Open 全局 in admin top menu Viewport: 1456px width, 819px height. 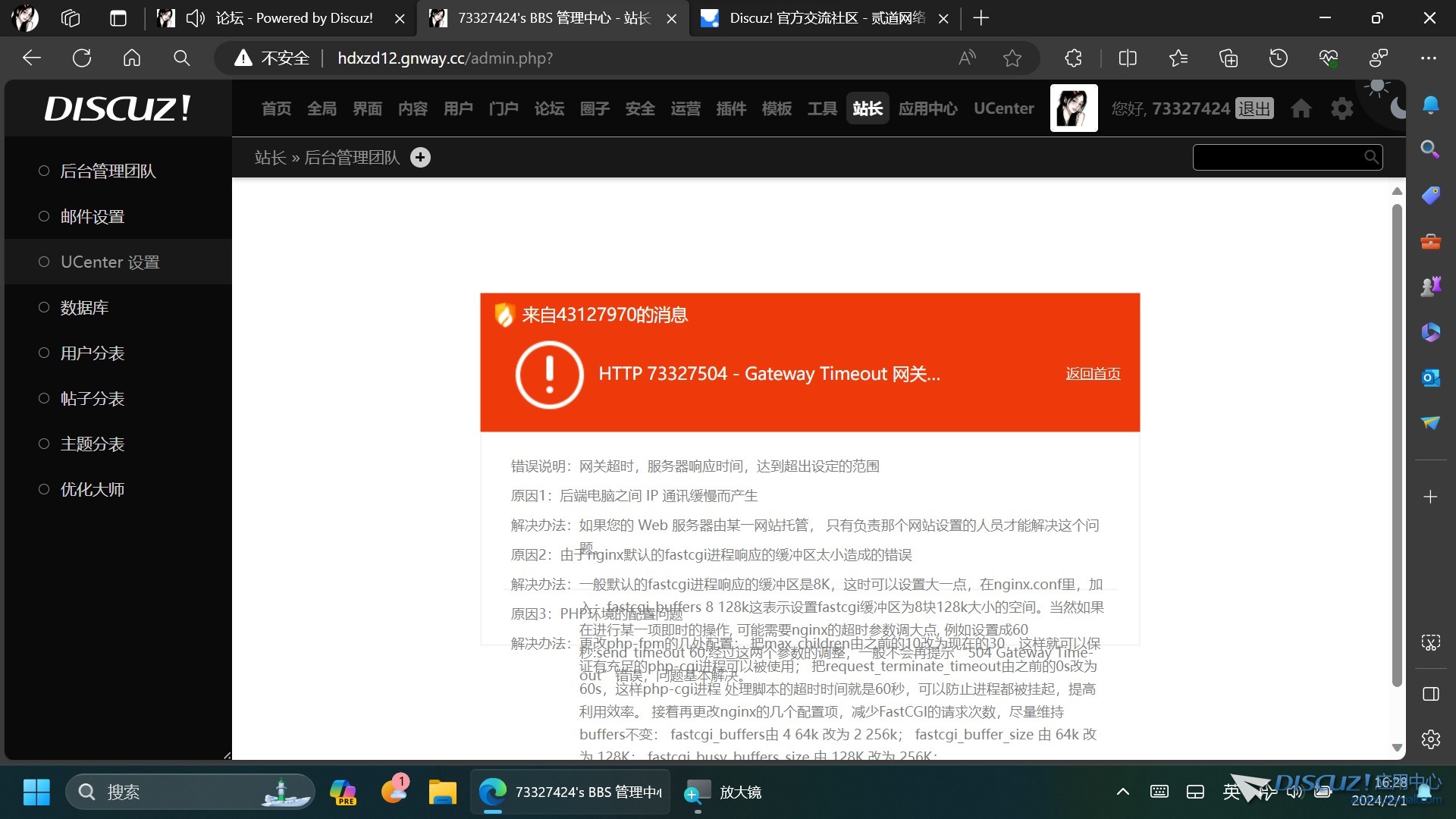coord(322,108)
